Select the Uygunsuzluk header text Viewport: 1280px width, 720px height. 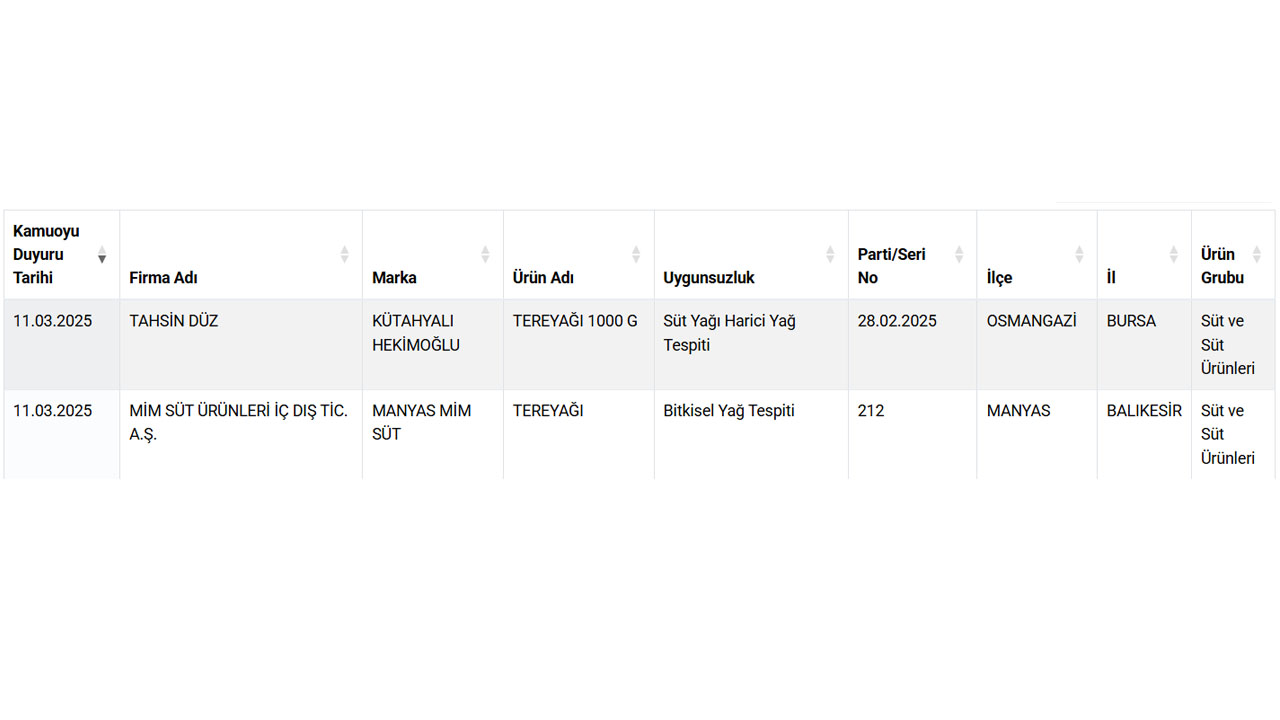[x=709, y=277]
